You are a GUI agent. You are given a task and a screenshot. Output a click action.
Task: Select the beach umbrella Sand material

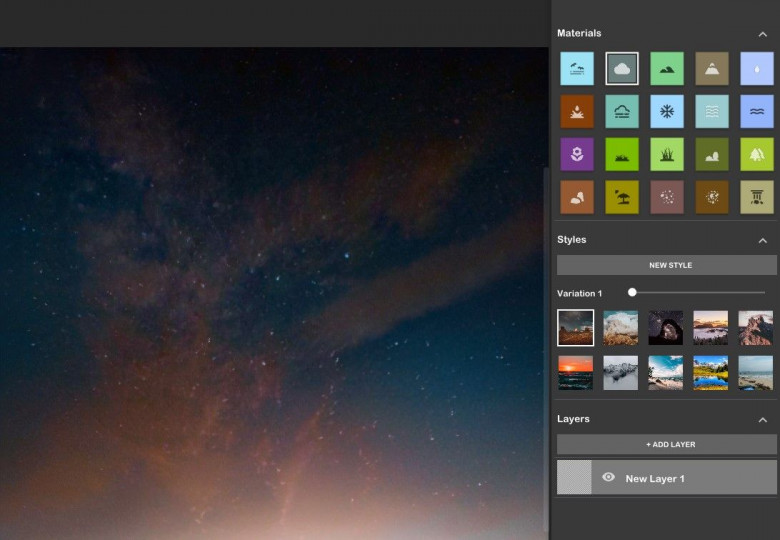point(621,197)
